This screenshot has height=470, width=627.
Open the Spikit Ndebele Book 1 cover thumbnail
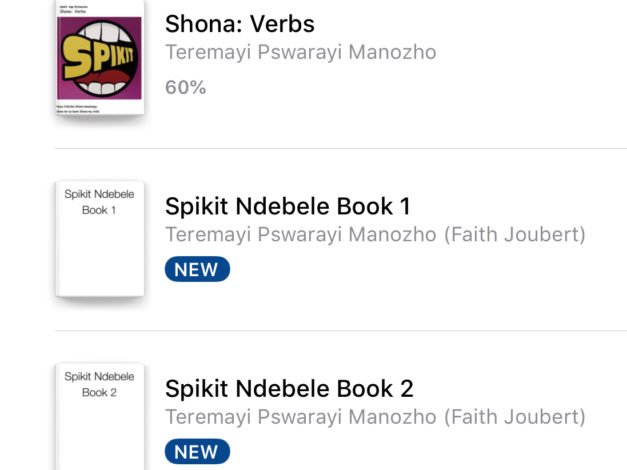(x=99, y=240)
